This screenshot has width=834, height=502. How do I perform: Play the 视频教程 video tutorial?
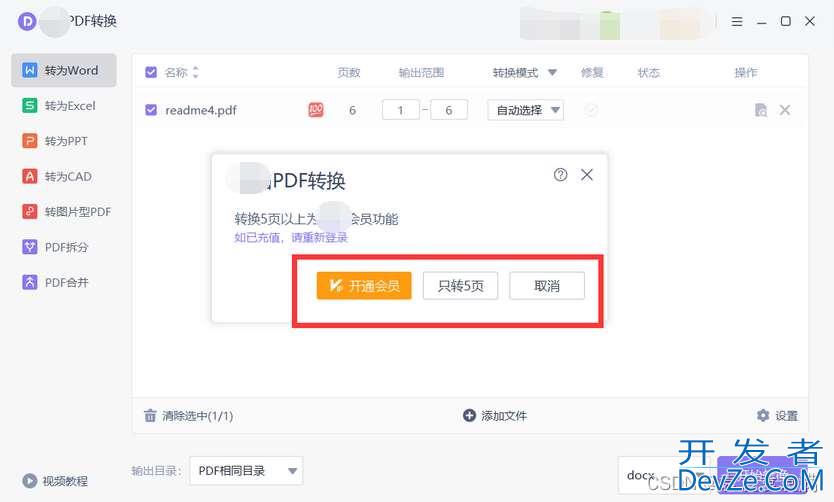coord(30,481)
